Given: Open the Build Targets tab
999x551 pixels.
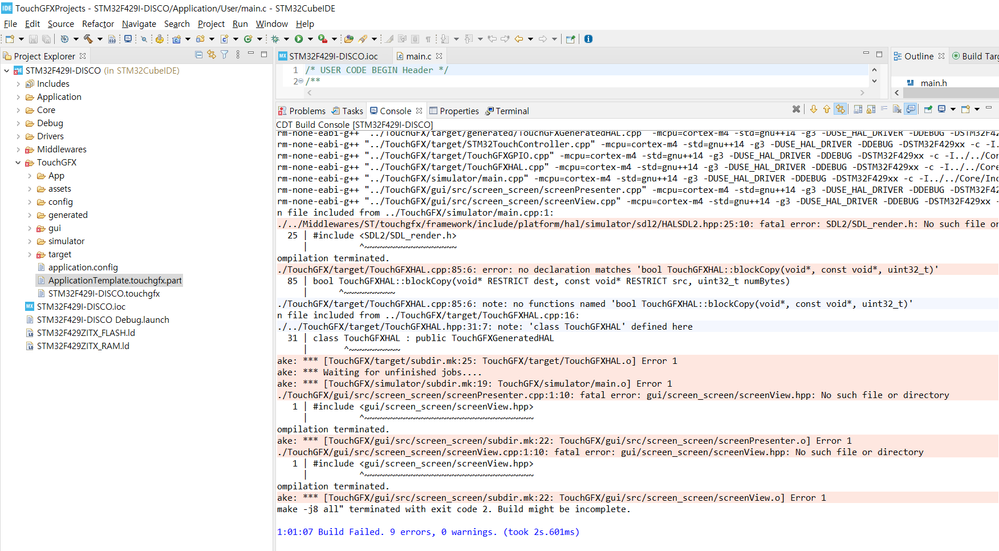Looking at the screenshot, I should [x=975, y=56].
